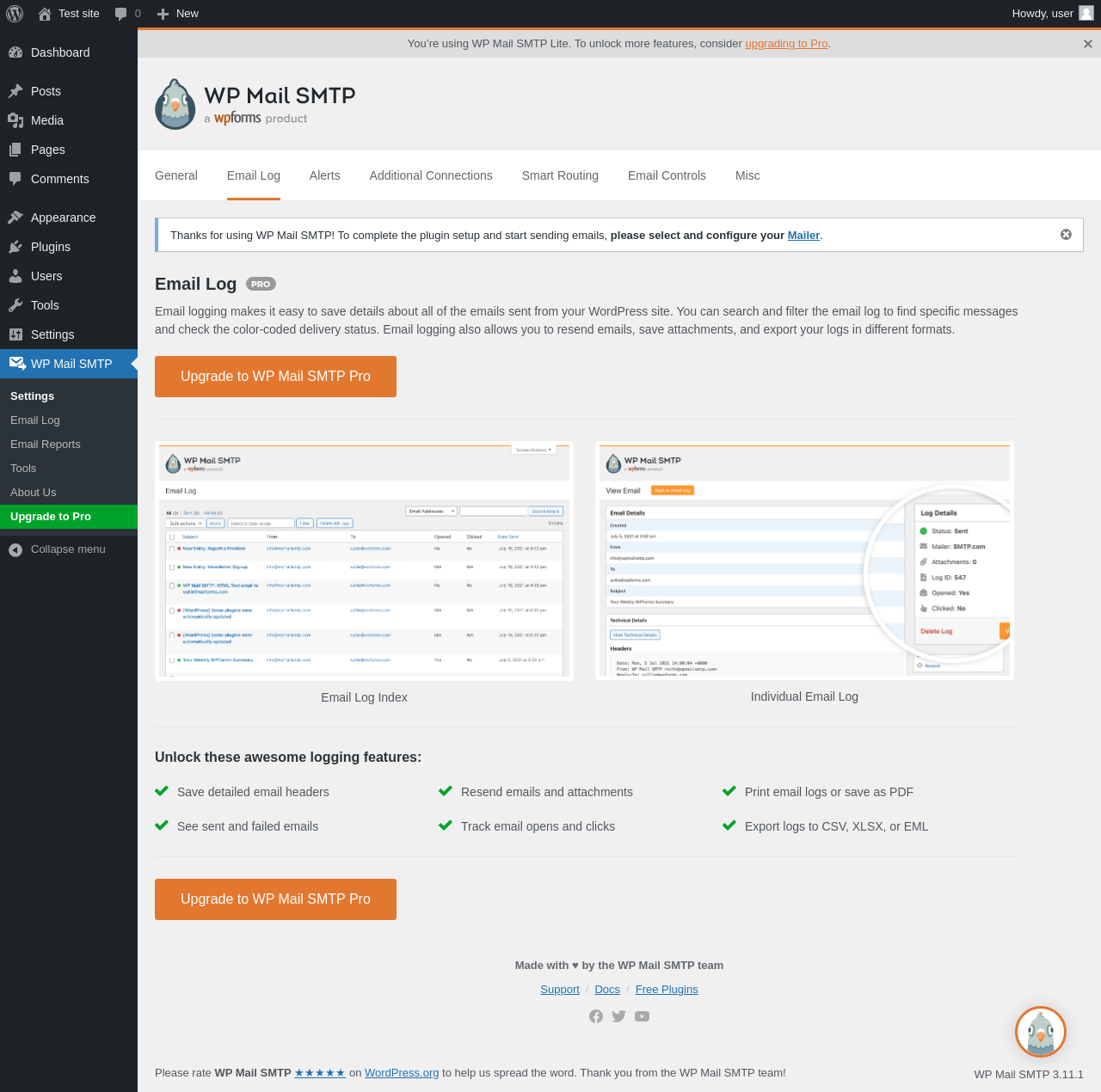Open the Docs footer link
The height and width of the screenshot is (1092, 1101).
point(607,990)
